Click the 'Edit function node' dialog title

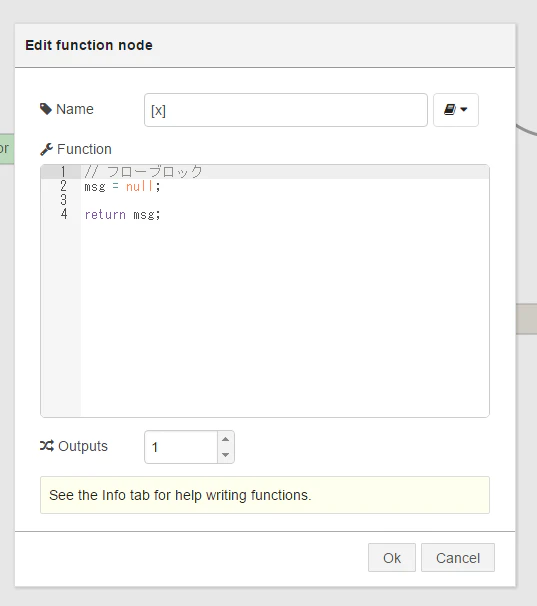89,45
